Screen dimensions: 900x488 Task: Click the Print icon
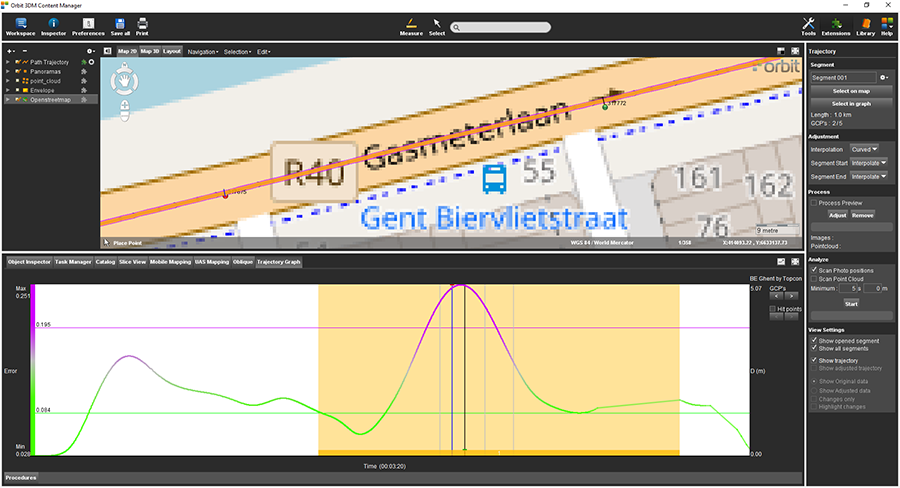point(142,26)
